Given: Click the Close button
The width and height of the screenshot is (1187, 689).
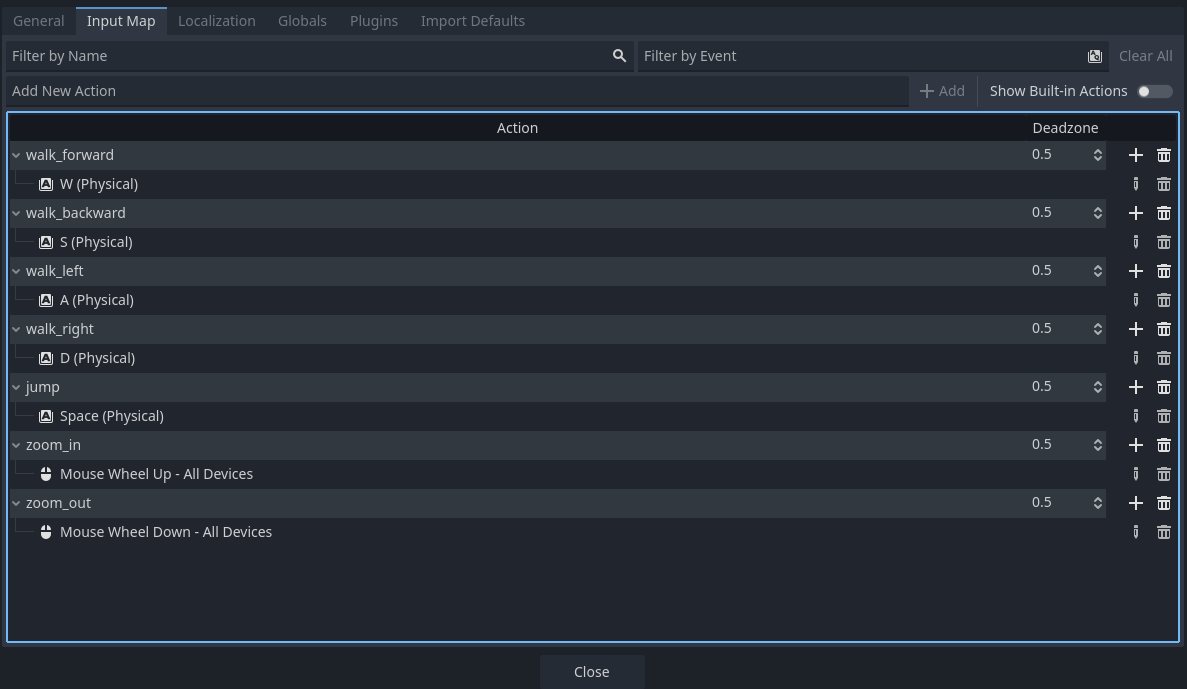Looking at the screenshot, I should [592, 672].
